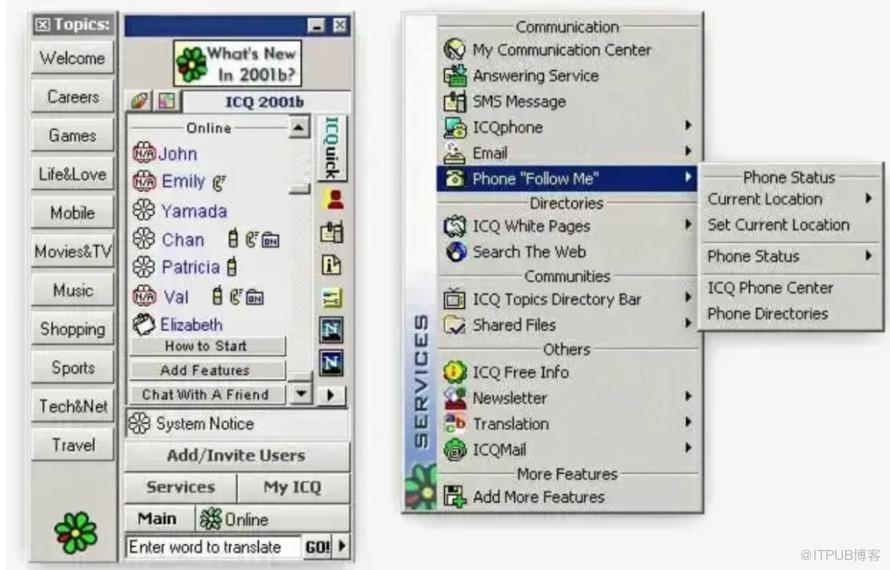Click the Email menu icon
This screenshot has width=890, height=570.
point(455,153)
